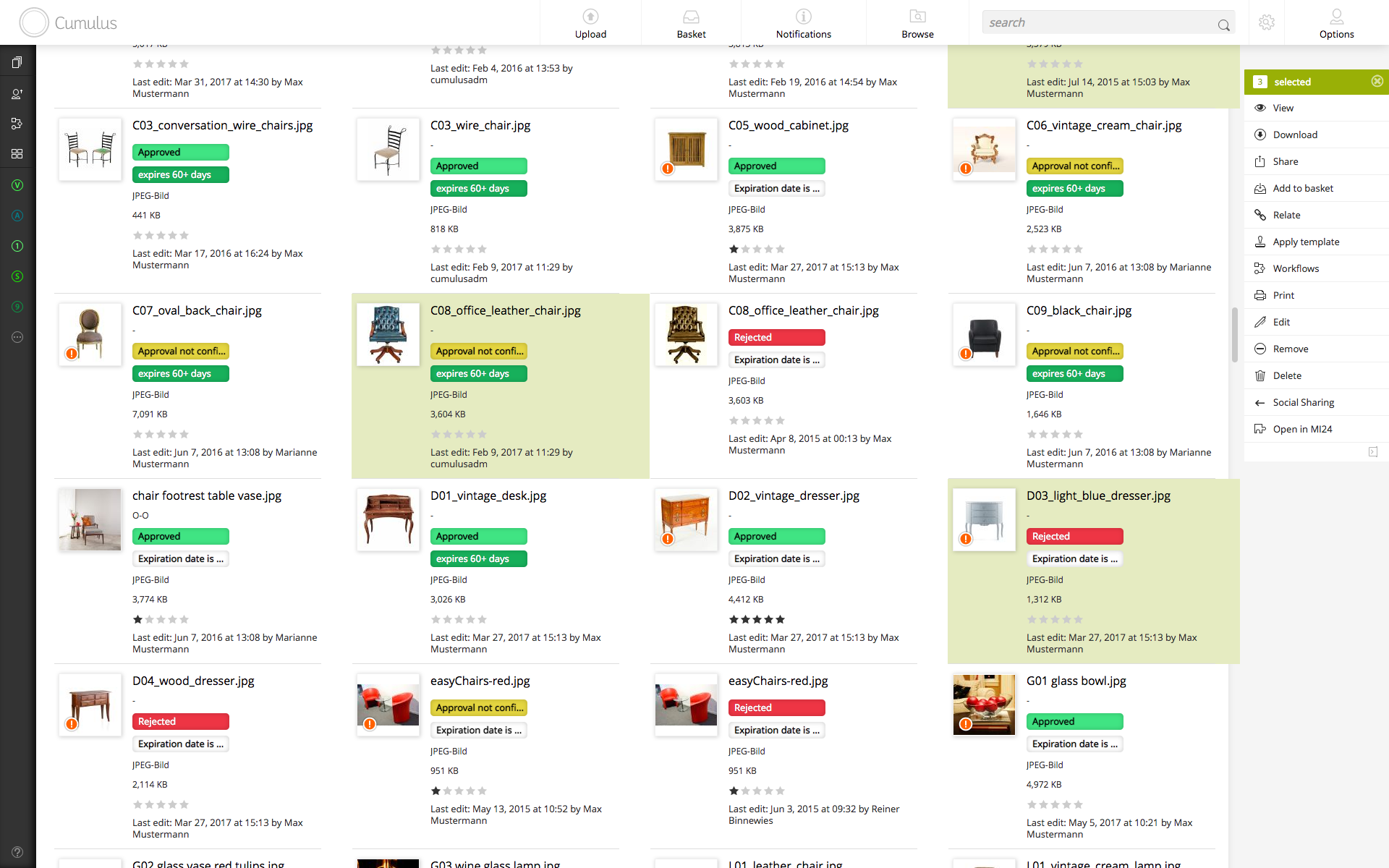The image size is (1389, 868).
Task: Open the Basket
Action: [x=691, y=23]
